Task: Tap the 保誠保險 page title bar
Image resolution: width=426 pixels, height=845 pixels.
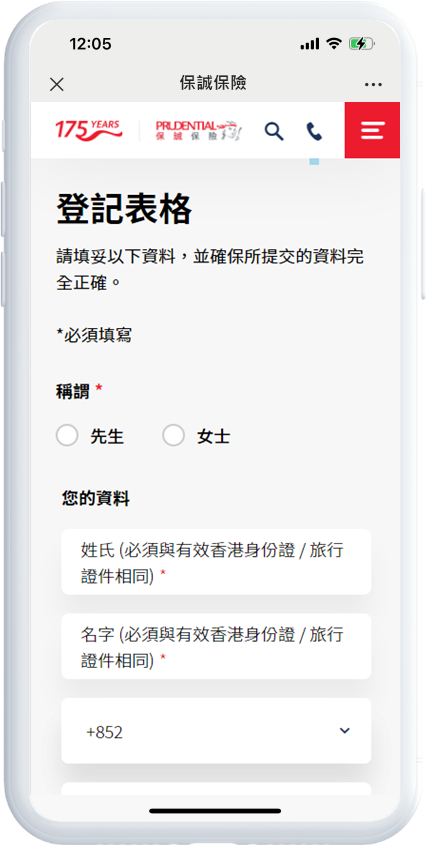Action: pyautogui.click(x=213, y=83)
